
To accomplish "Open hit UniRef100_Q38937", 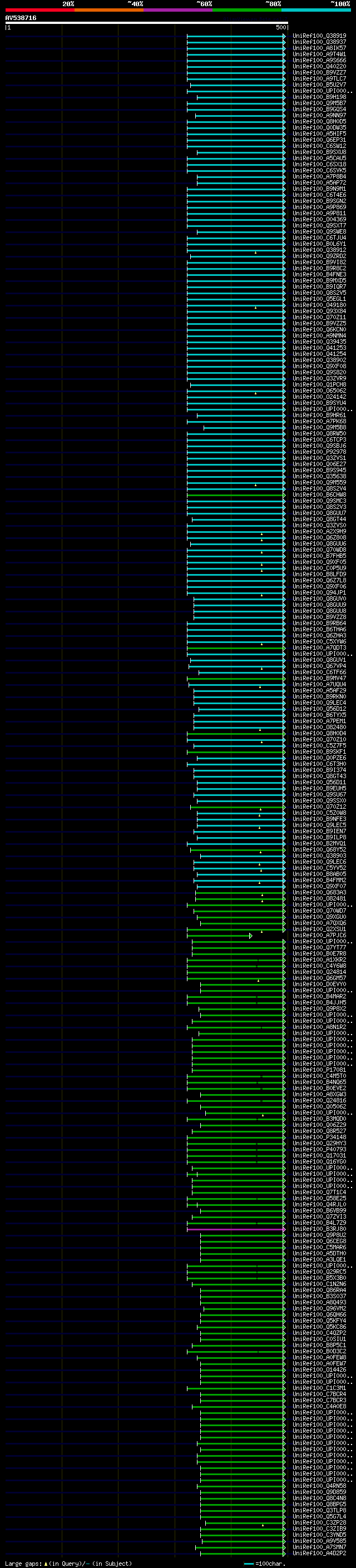I will [319, 42].
